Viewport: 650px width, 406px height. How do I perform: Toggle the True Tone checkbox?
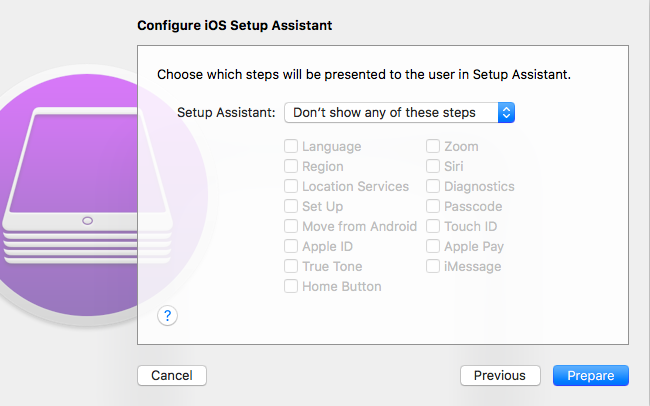coord(291,267)
